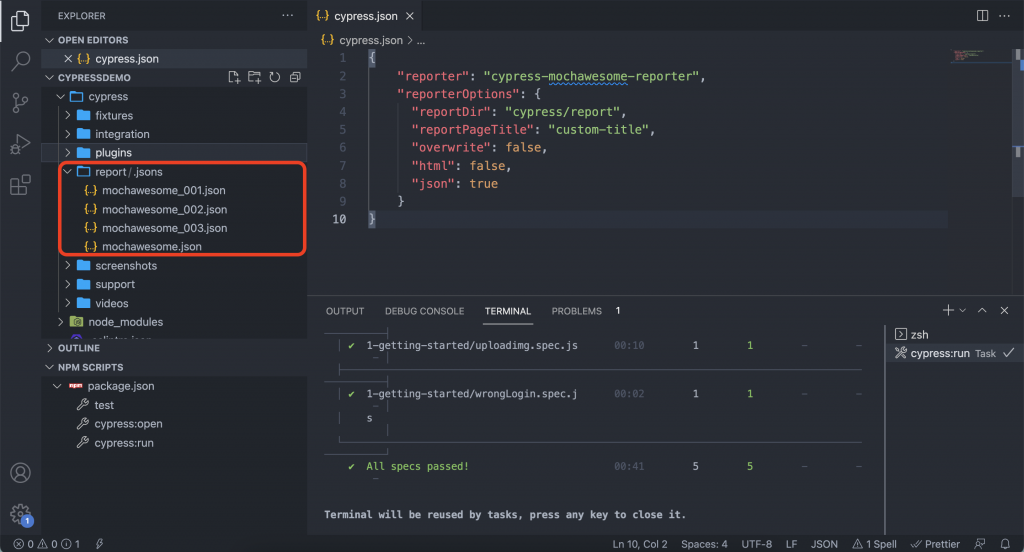The image size is (1024, 552).
Task: Open the Accounts icon in activity bar
Action: [x=20, y=472]
